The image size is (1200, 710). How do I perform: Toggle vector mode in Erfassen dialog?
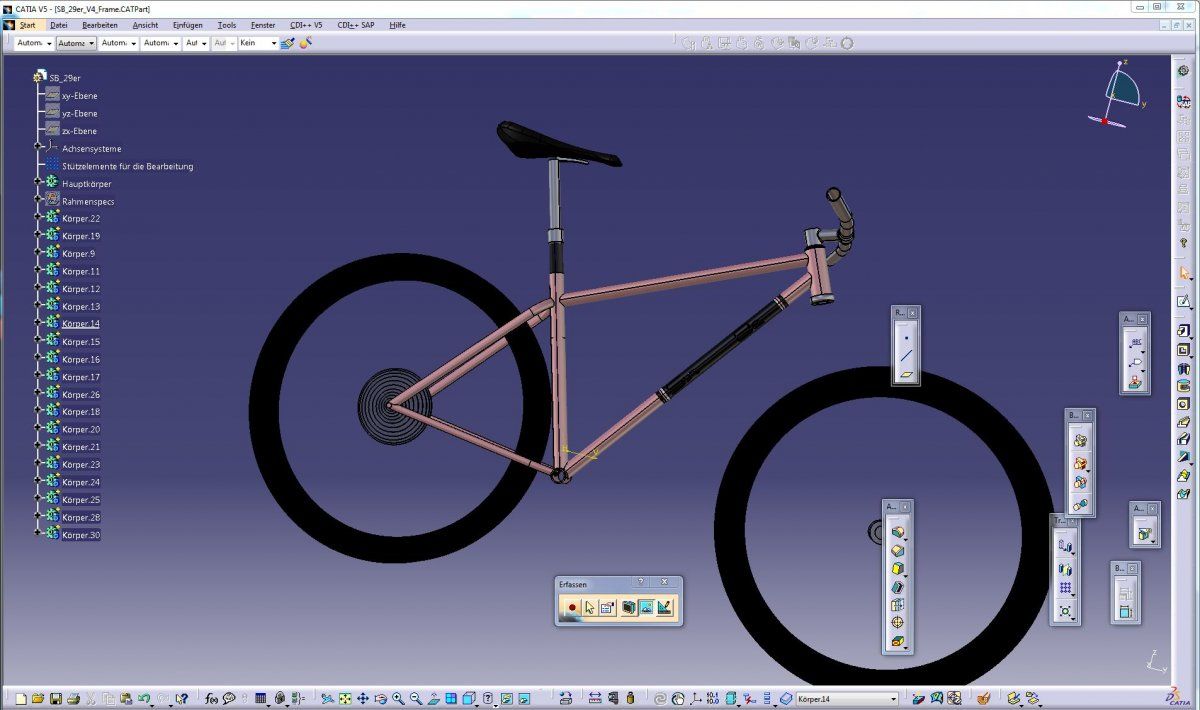[x=665, y=607]
